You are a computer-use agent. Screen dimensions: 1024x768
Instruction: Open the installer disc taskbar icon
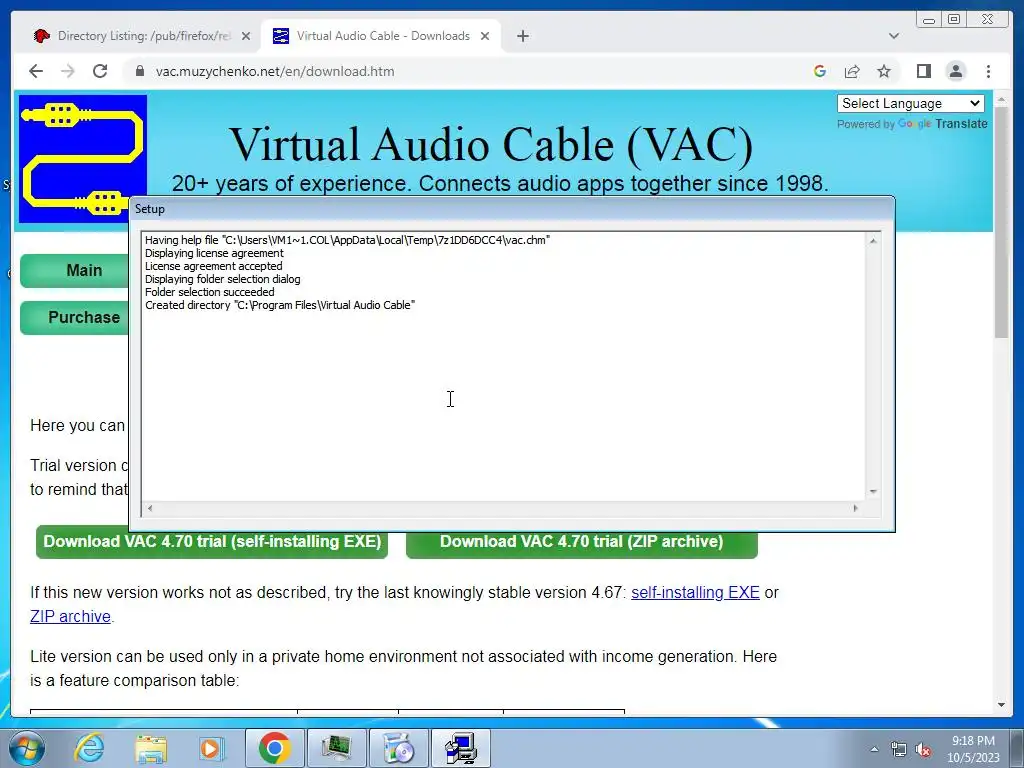pyautogui.click(x=398, y=748)
